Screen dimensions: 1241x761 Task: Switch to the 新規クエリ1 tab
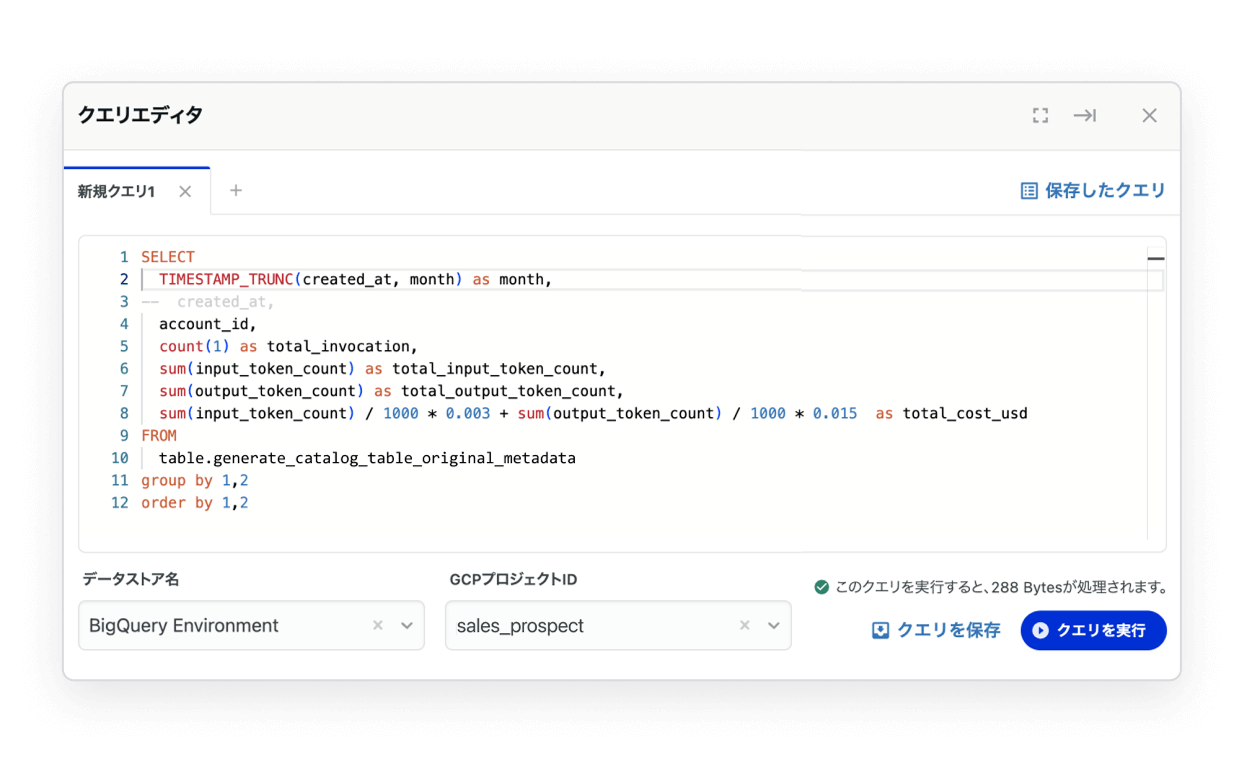point(117,192)
